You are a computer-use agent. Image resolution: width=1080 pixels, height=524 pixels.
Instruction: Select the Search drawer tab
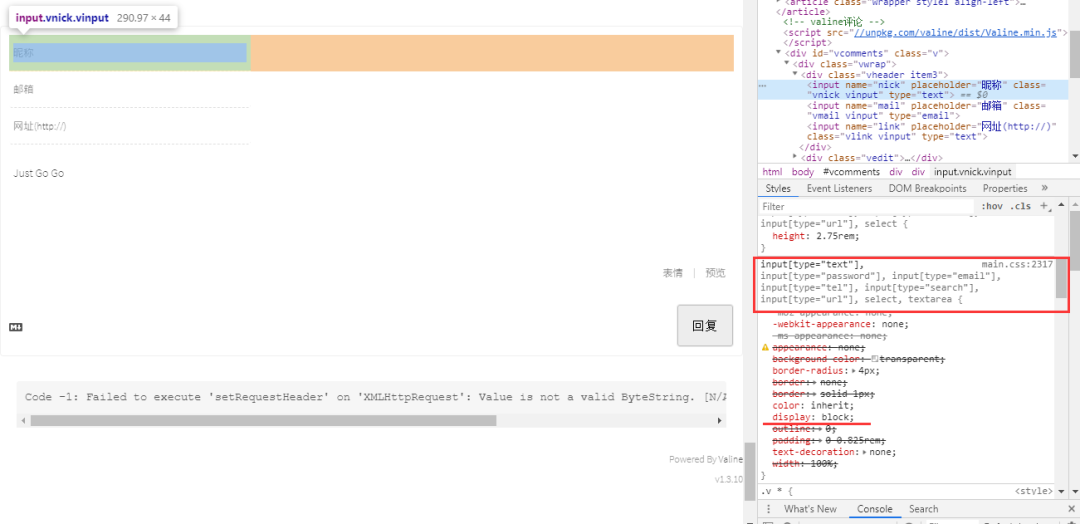point(923,509)
